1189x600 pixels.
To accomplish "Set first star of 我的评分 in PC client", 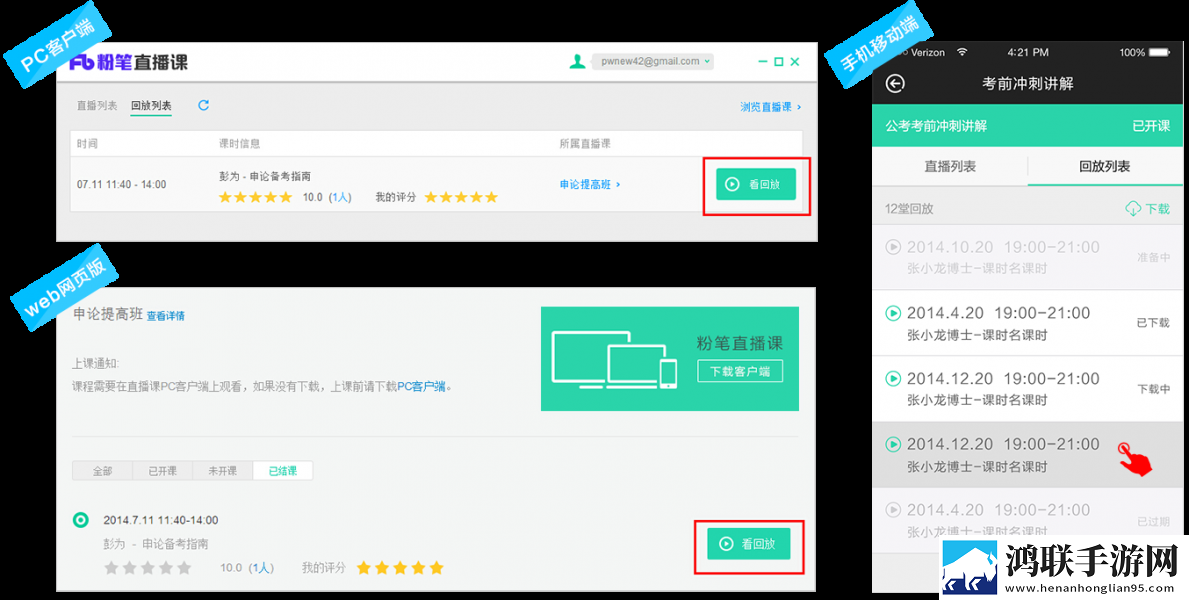I will (x=431, y=197).
